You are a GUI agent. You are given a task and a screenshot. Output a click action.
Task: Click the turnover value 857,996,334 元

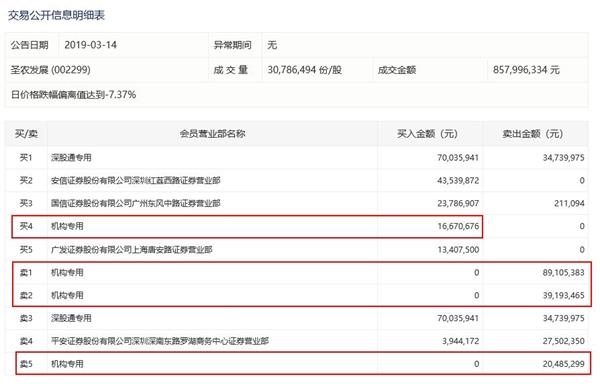coord(526,70)
